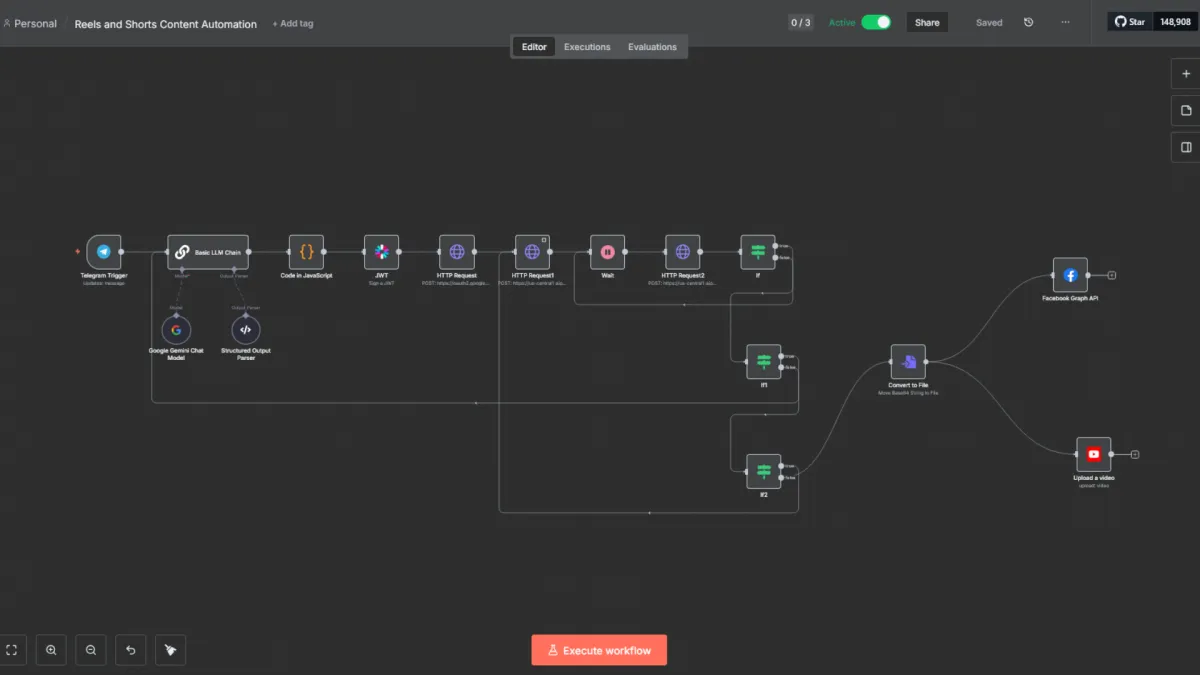Select the YouTube Upload a video node
The height and width of the screenshot is (675, 1200).
(x=1094, y=454)
